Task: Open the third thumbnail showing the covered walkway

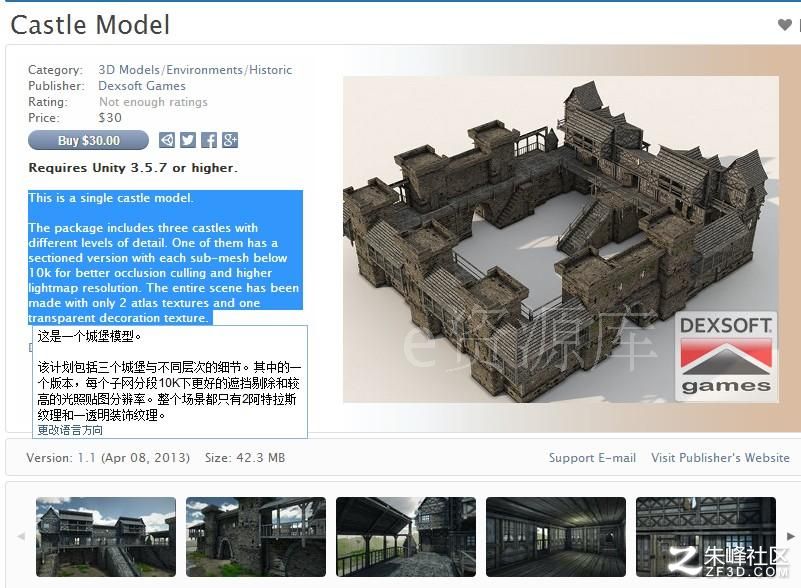Action: click(x=406, y=537)
